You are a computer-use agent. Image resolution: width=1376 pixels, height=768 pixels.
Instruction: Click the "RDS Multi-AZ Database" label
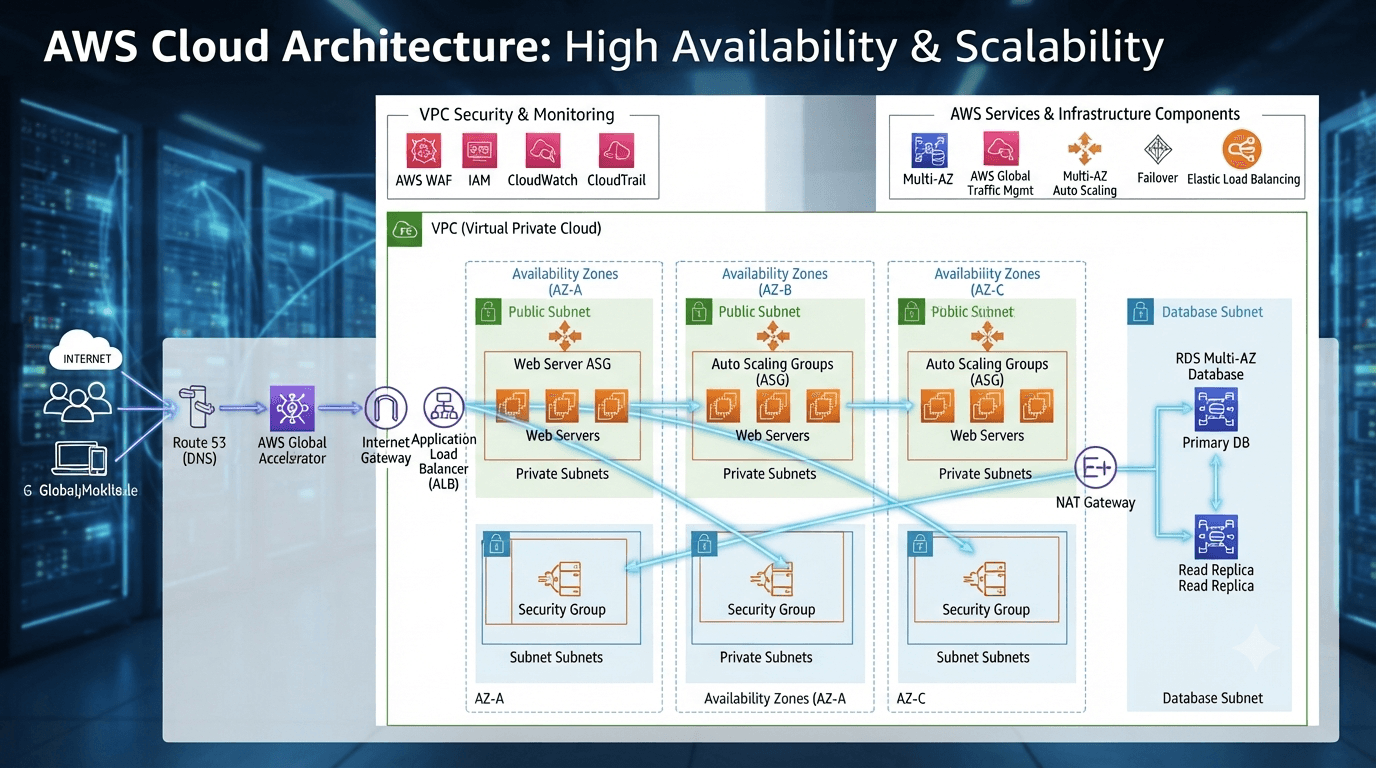pos(1216,366)
